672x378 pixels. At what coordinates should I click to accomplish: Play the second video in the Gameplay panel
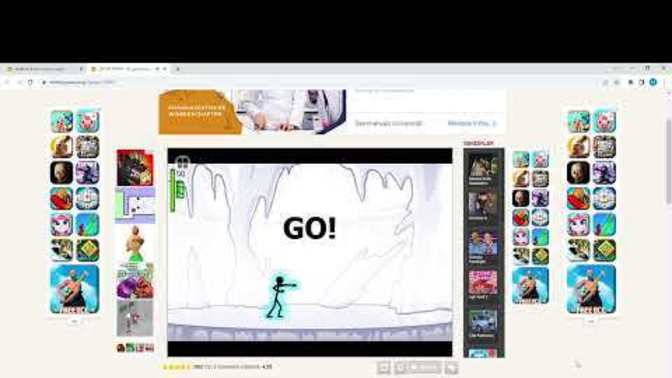point(483,204)
